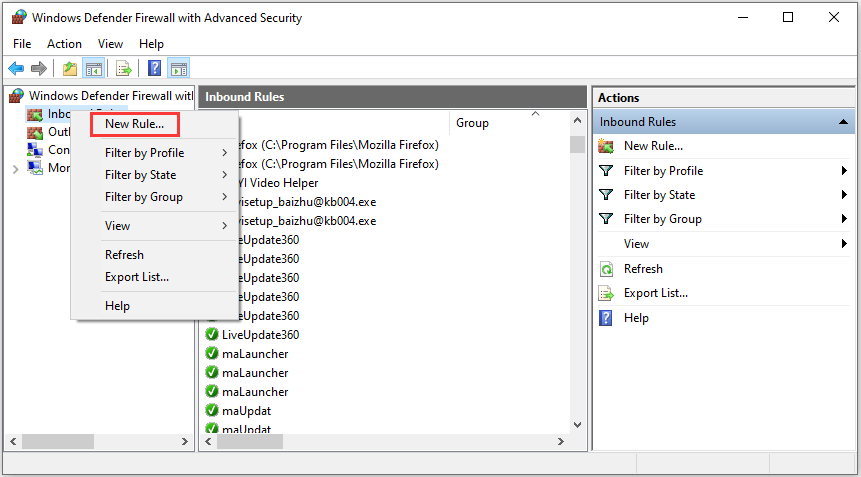The image size is (861, 477).
Task: Click Refresh in Actions pane
Action: click(x=643, y=269)
